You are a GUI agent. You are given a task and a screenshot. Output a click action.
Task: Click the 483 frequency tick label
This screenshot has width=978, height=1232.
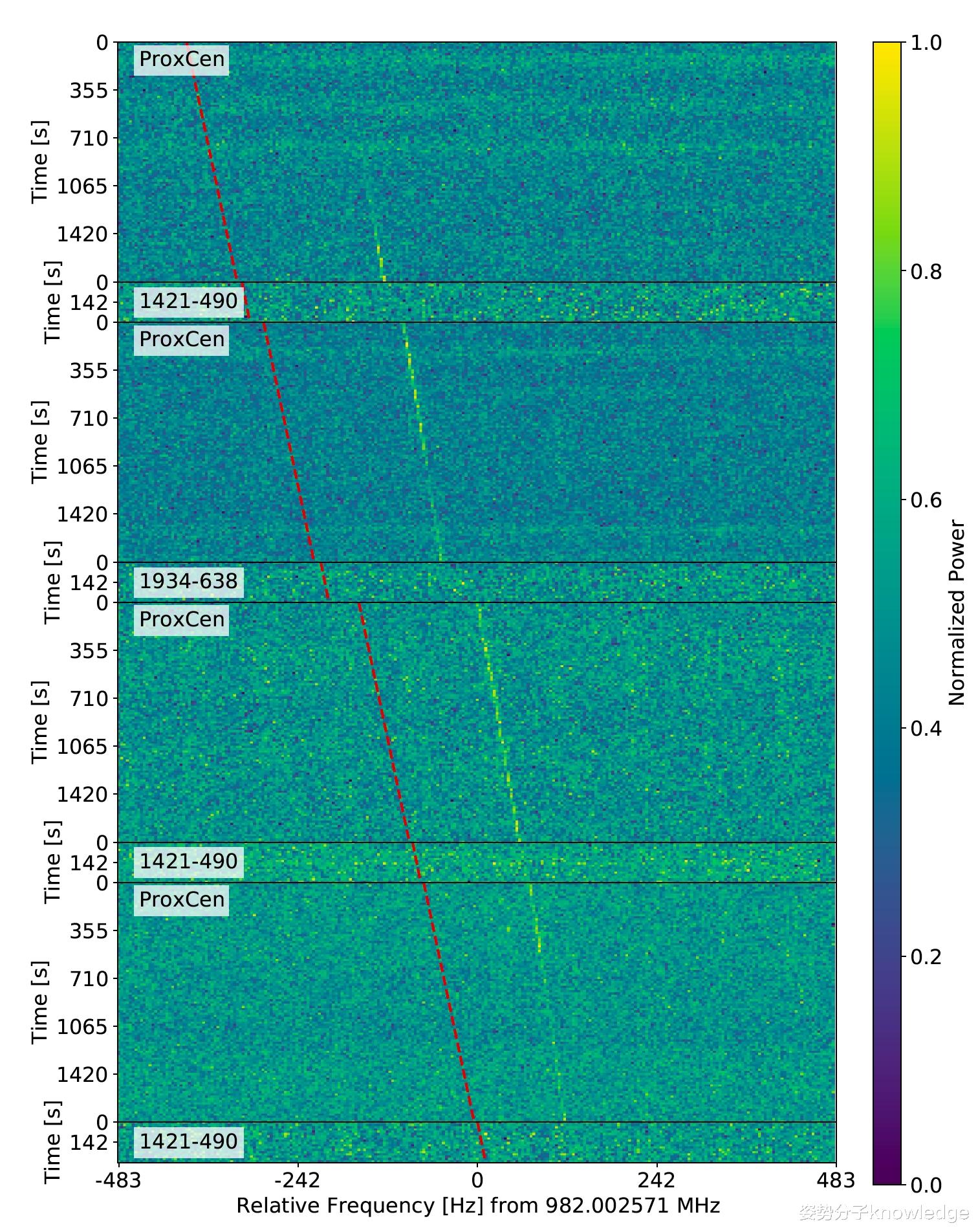tap(836, 1180)
